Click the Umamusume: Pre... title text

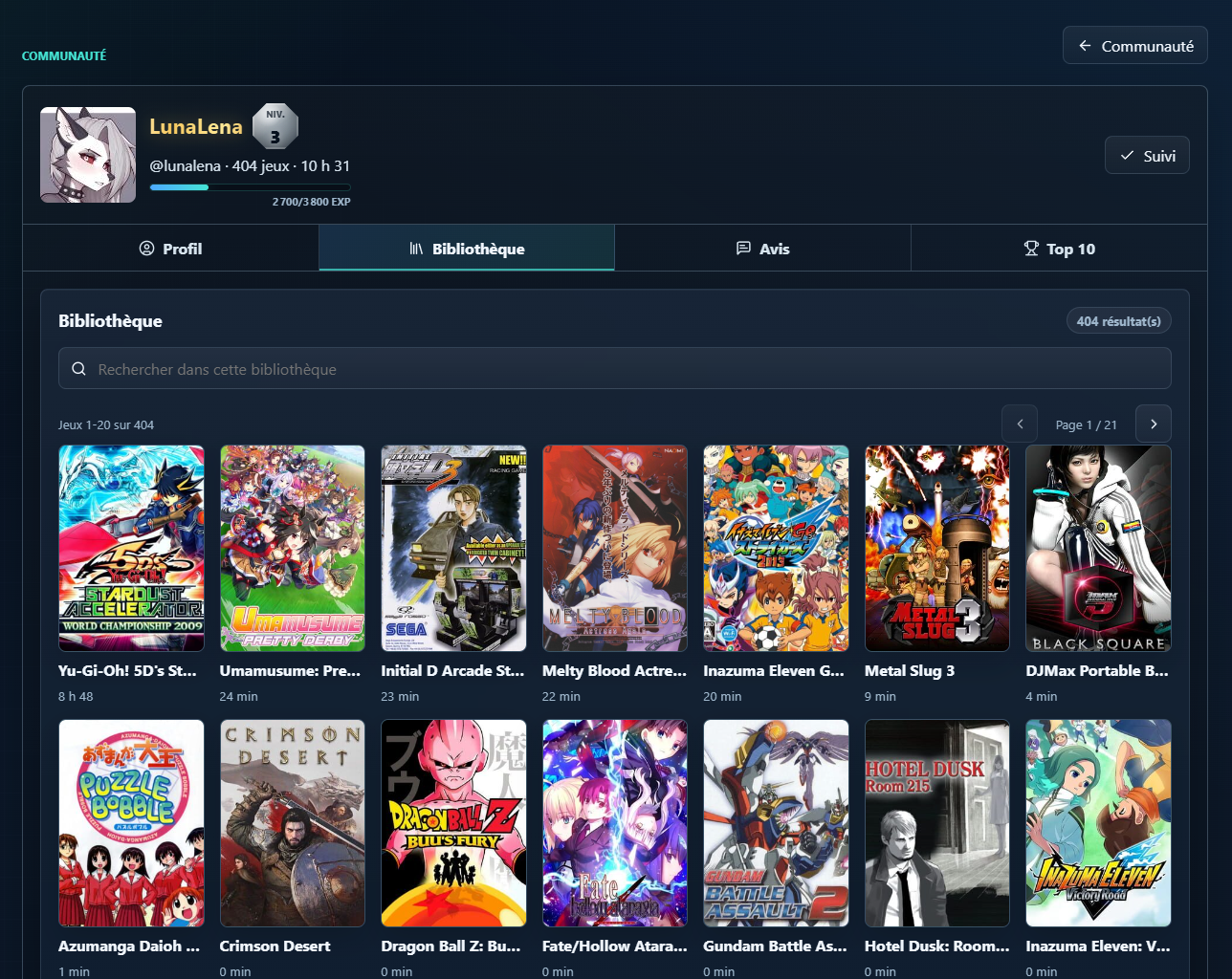(290, 670)
